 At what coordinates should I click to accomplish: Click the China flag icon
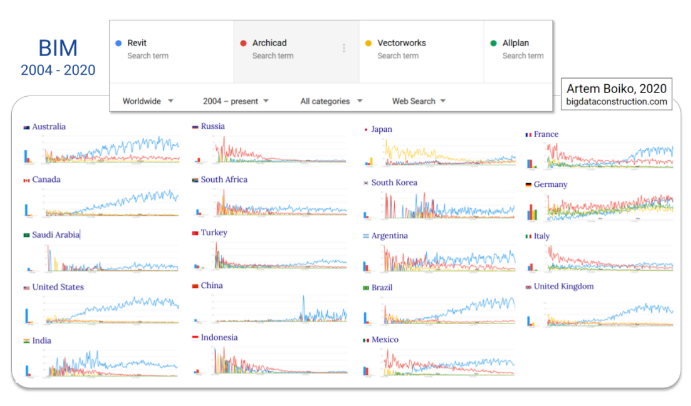coord(195,286)
